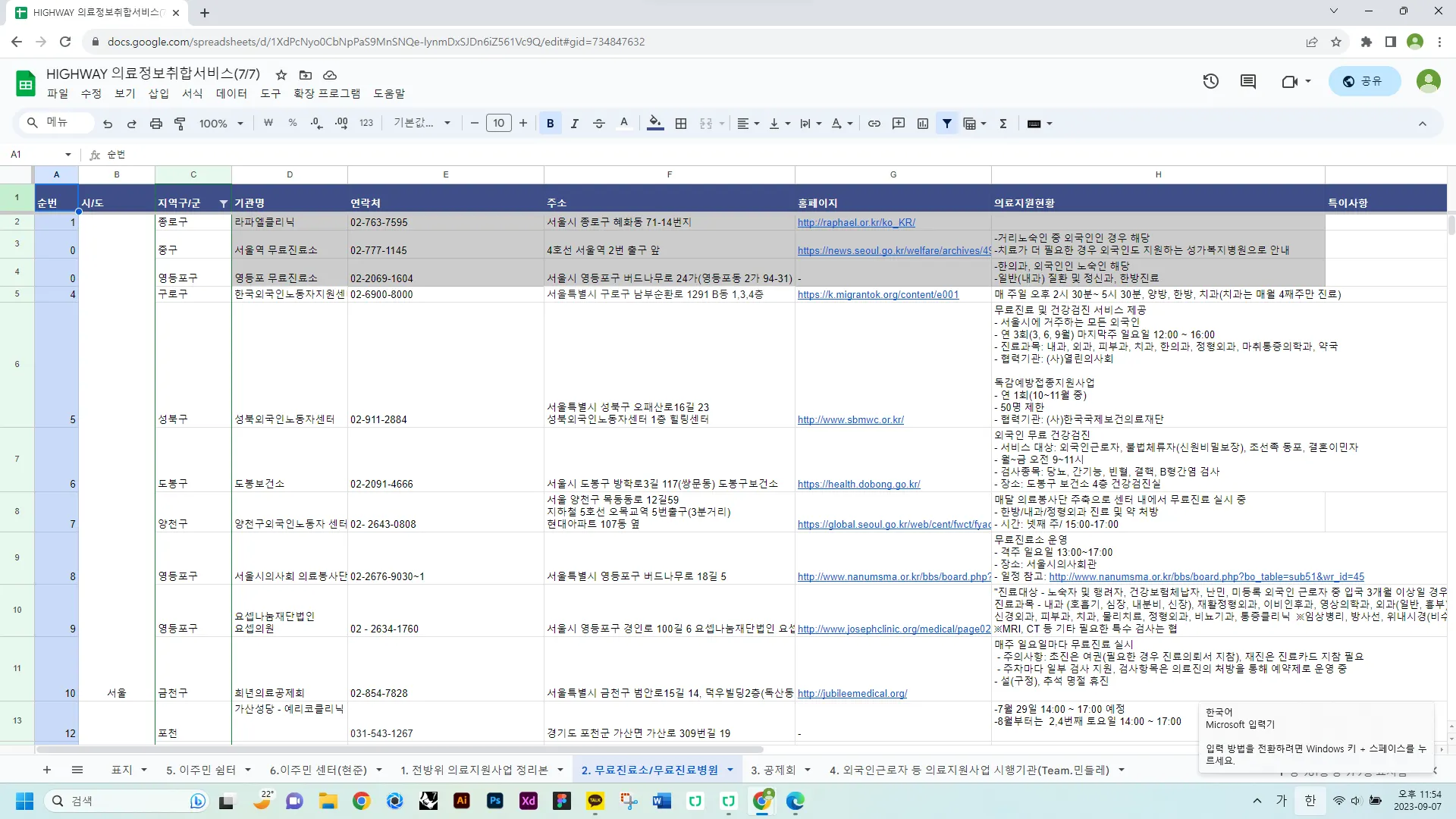1456x819 pixels.
Task: Toggle bold formatting
Action: [x=550, y=124]
